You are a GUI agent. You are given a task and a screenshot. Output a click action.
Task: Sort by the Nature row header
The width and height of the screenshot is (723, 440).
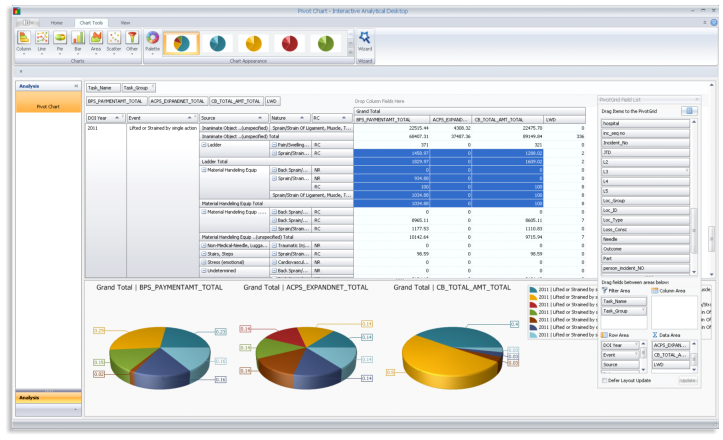coord(290,118)
